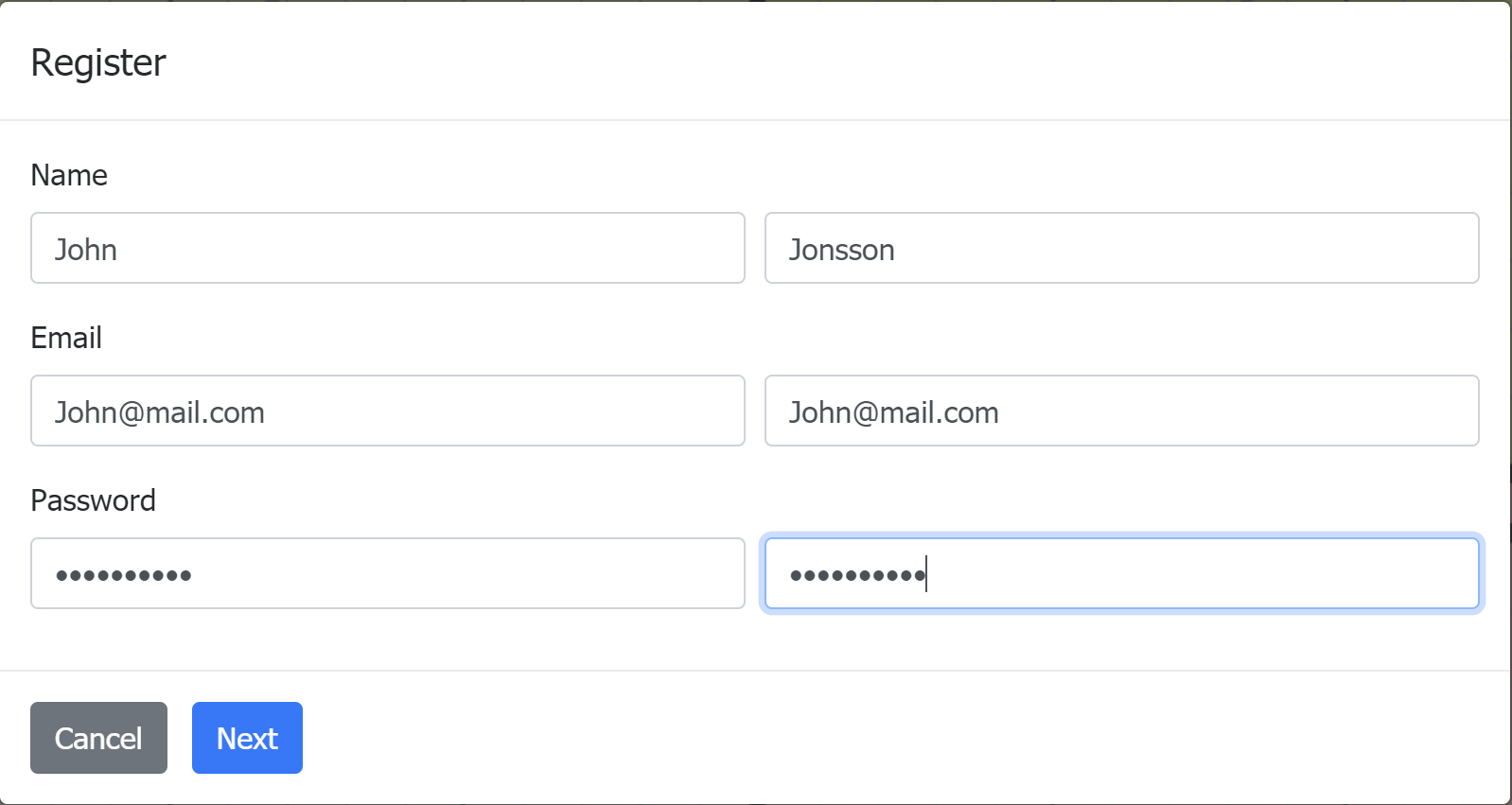Click the Password label text
This screenshot has width=1512, height=805.
(93, 500)
